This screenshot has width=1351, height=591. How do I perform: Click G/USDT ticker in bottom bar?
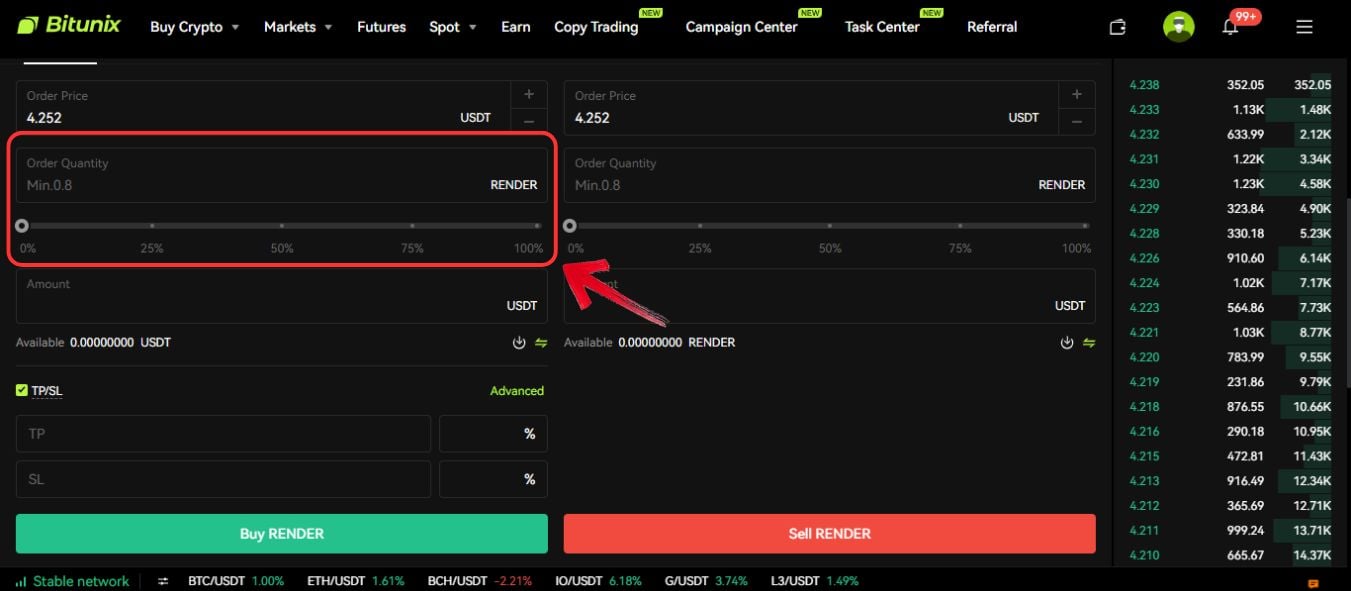(x=707, y=581)
